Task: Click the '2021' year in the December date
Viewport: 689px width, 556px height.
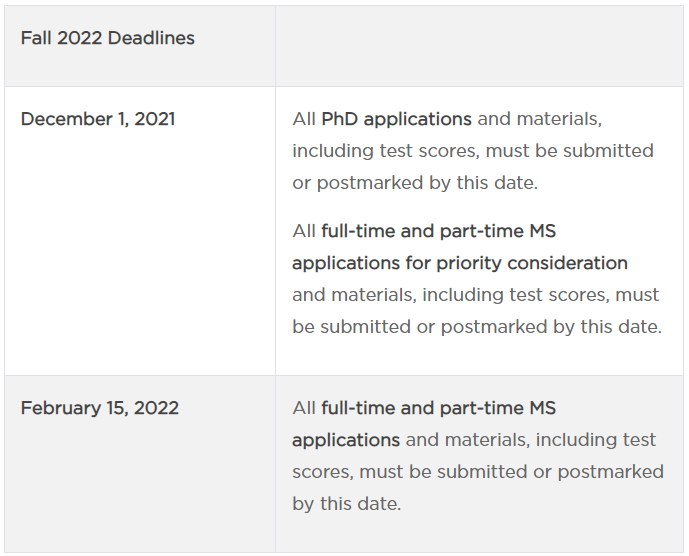Action: pos(155,119)
